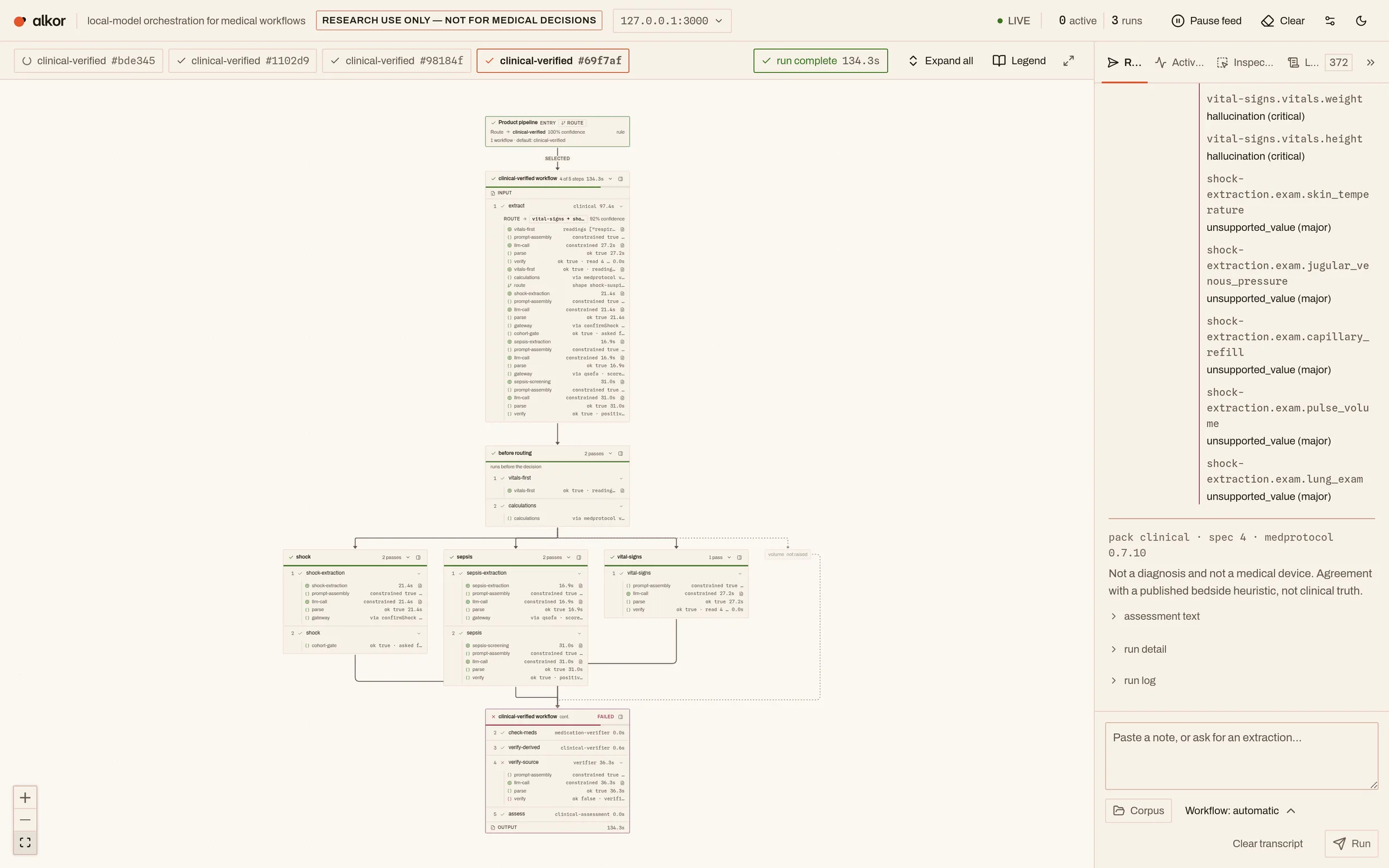Select the clinical-verified #69f7af run tab
The image size is (1389, 868).
tap(553, 61)
